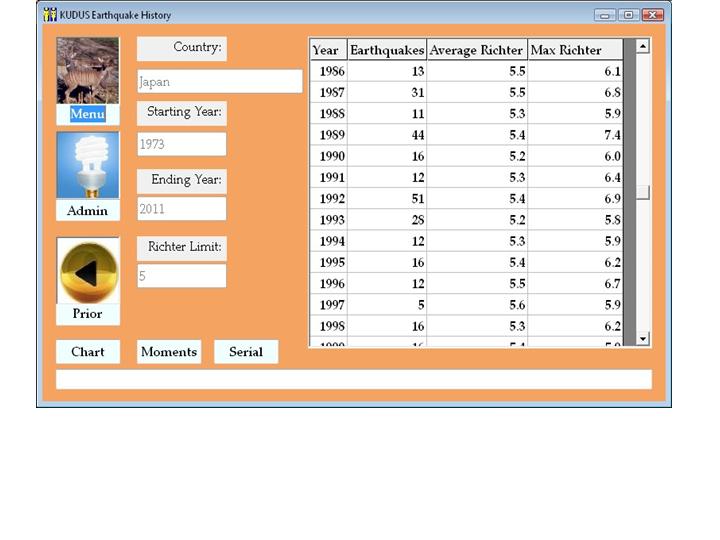
Task: Open the Chart view
Action: point(88,352)
